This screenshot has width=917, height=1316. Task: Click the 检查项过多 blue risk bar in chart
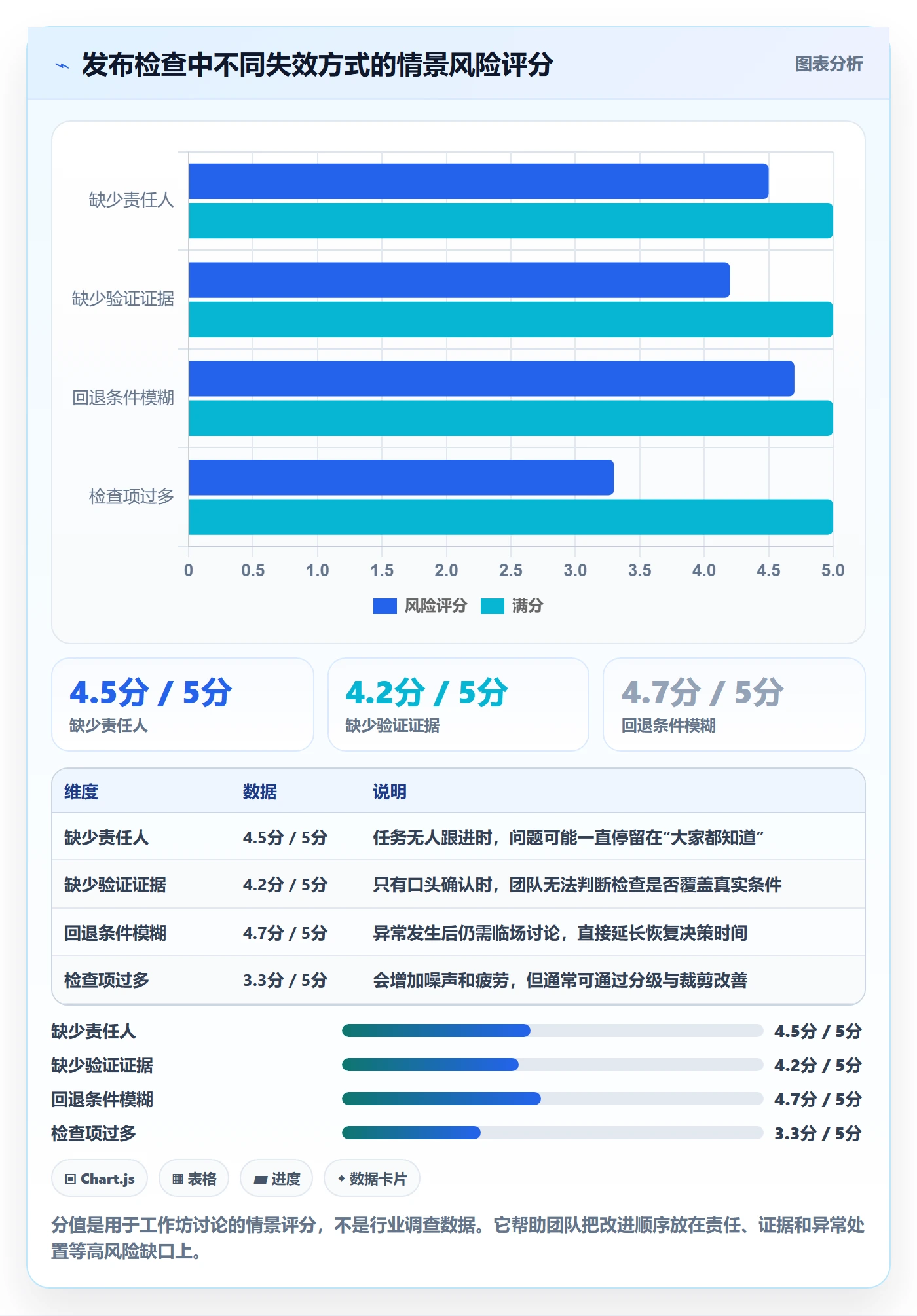[x=401, y=477]
